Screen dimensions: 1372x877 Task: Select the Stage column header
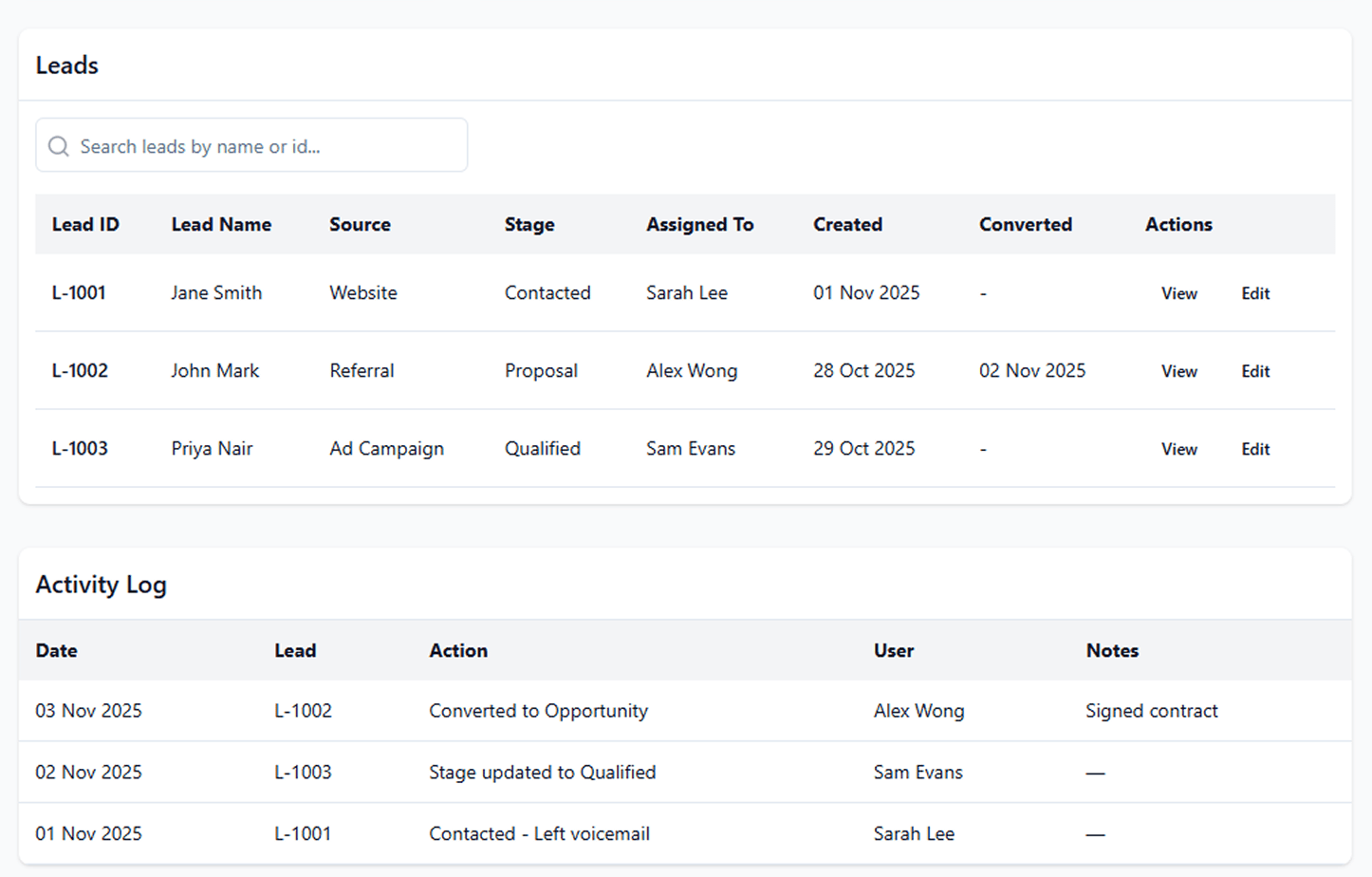pyautogui.click(x=529, y=225)
